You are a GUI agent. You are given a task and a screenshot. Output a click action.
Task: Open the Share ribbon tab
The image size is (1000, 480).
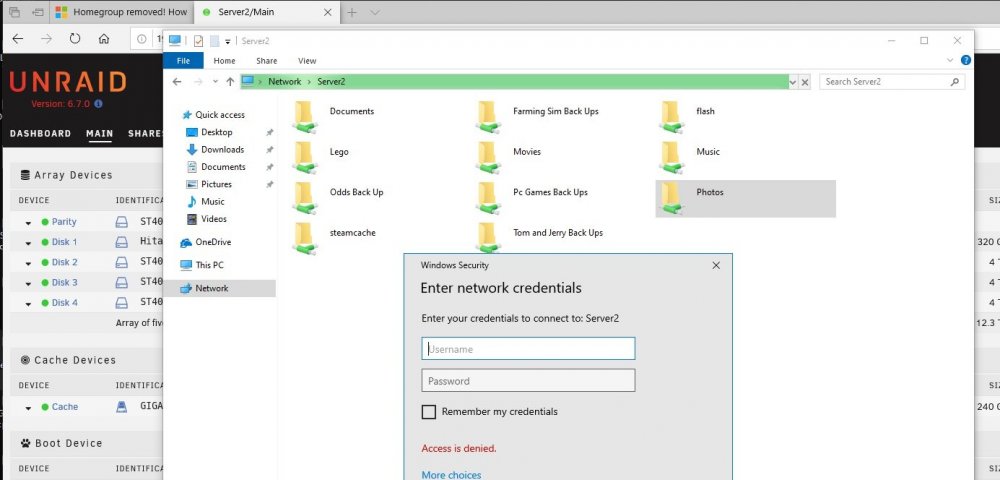(x=267, y=61)
